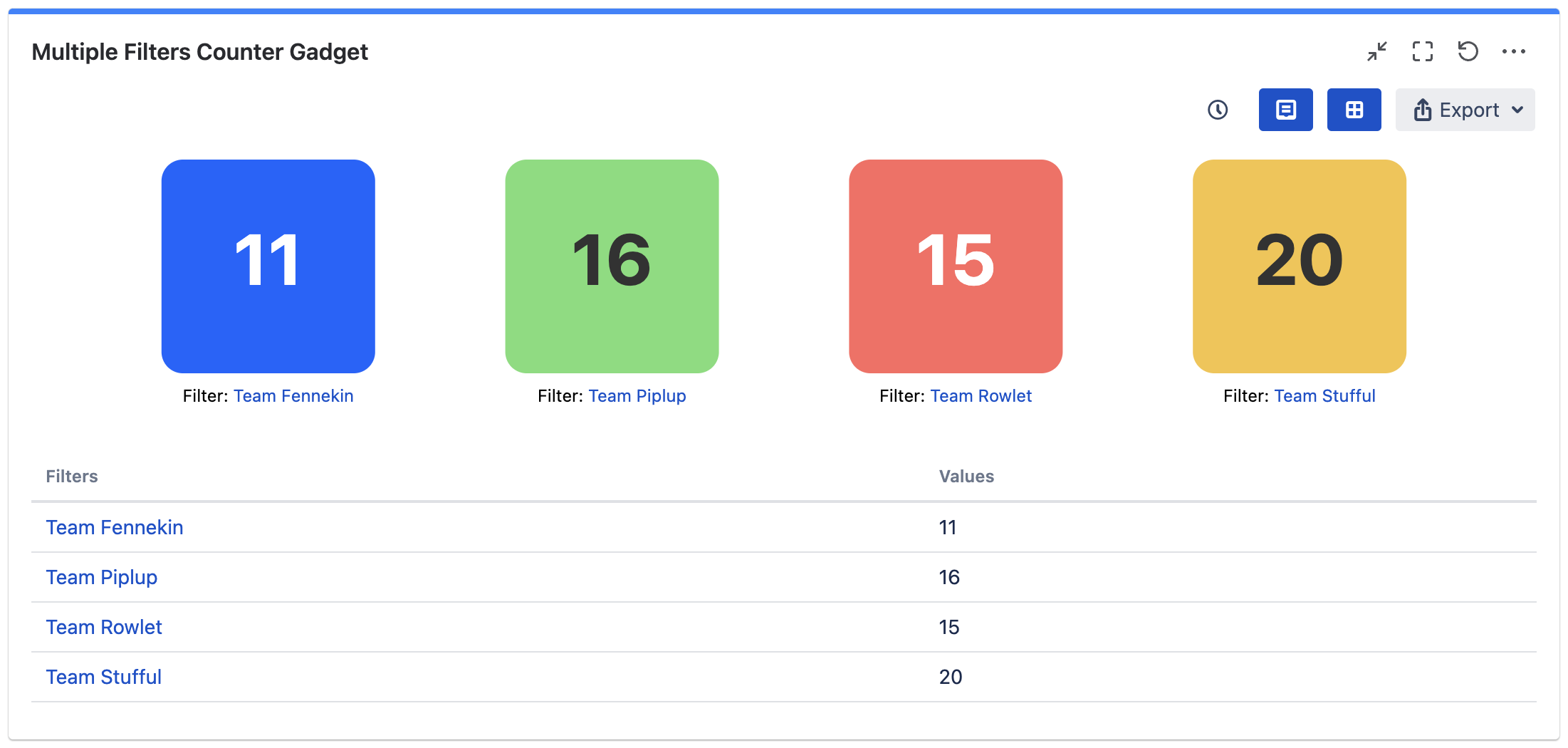Toggle full screen mode for the gadget

point(1423,51)
